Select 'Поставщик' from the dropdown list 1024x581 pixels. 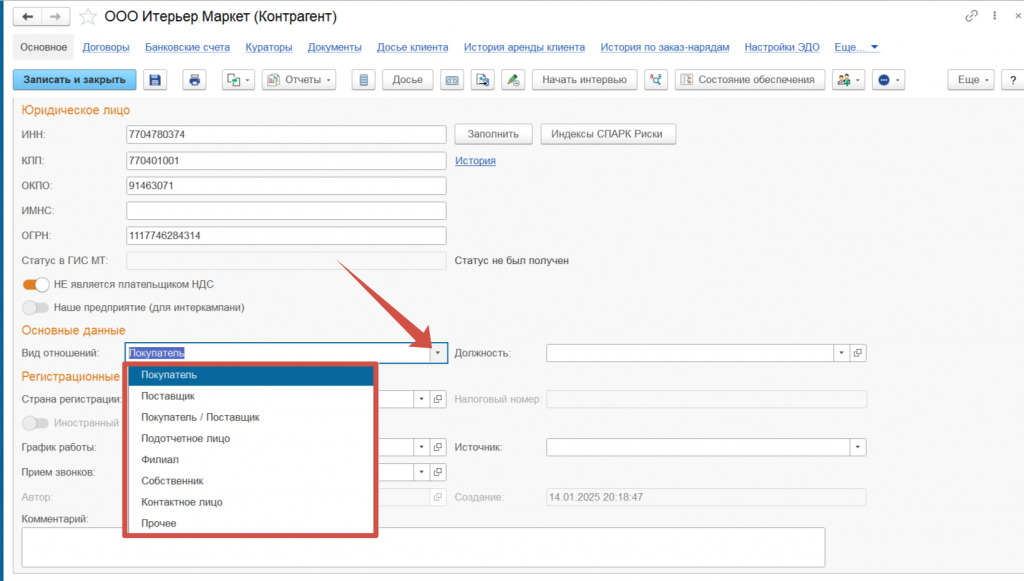(x=167, y=396)
